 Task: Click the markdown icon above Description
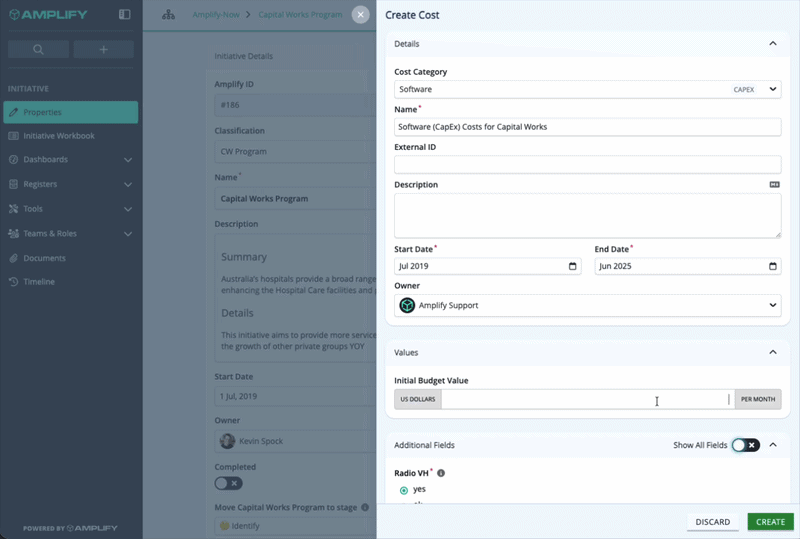[x=774, y=184]
